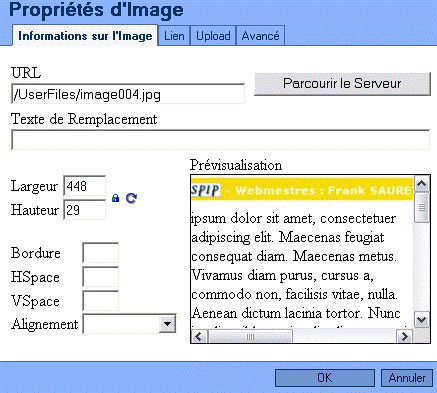
Task: Click the preview scroll up arrow
Action: pyautogui.click(x=422, y=183)
